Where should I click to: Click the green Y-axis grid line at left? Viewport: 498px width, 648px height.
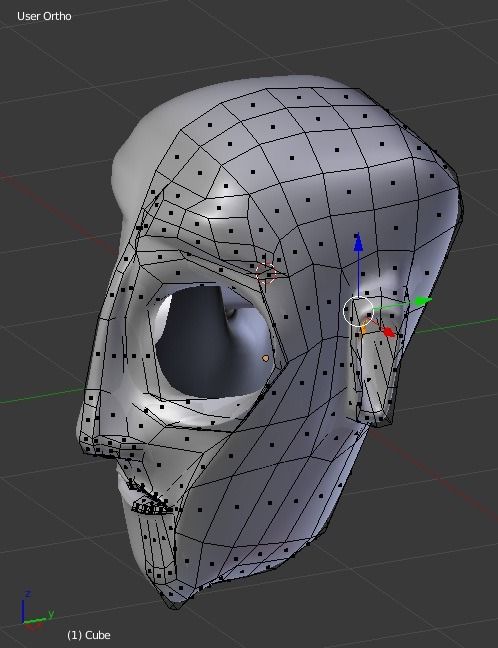41,395
